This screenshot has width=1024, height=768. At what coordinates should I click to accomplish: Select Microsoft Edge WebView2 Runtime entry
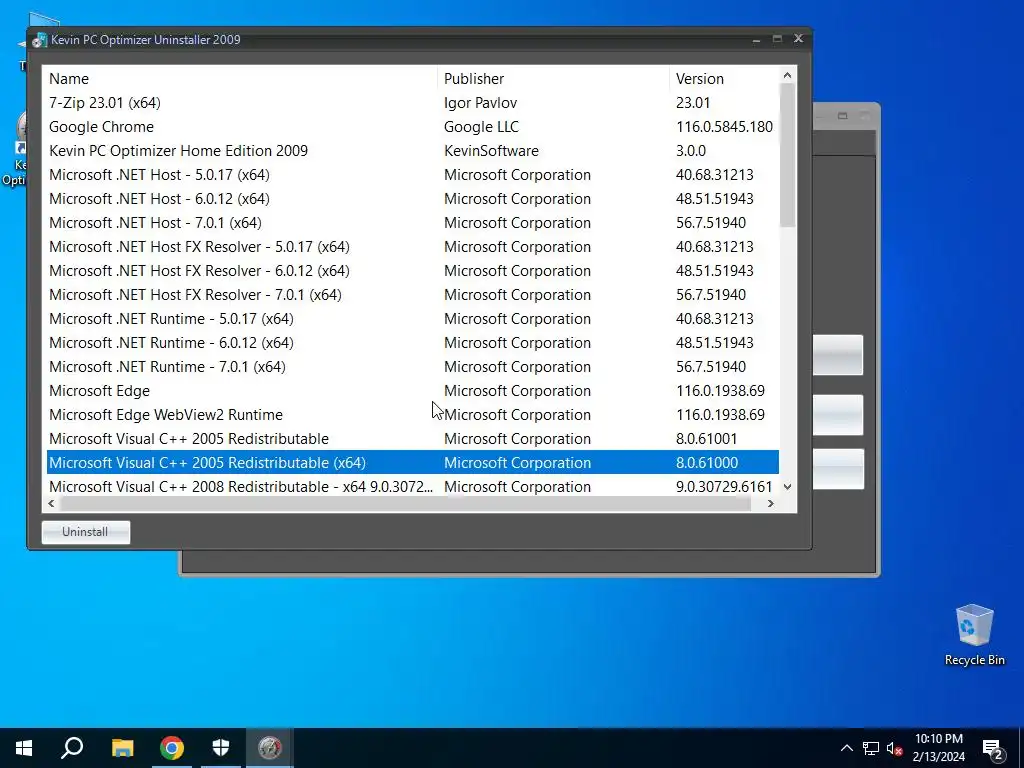[413, 415]
